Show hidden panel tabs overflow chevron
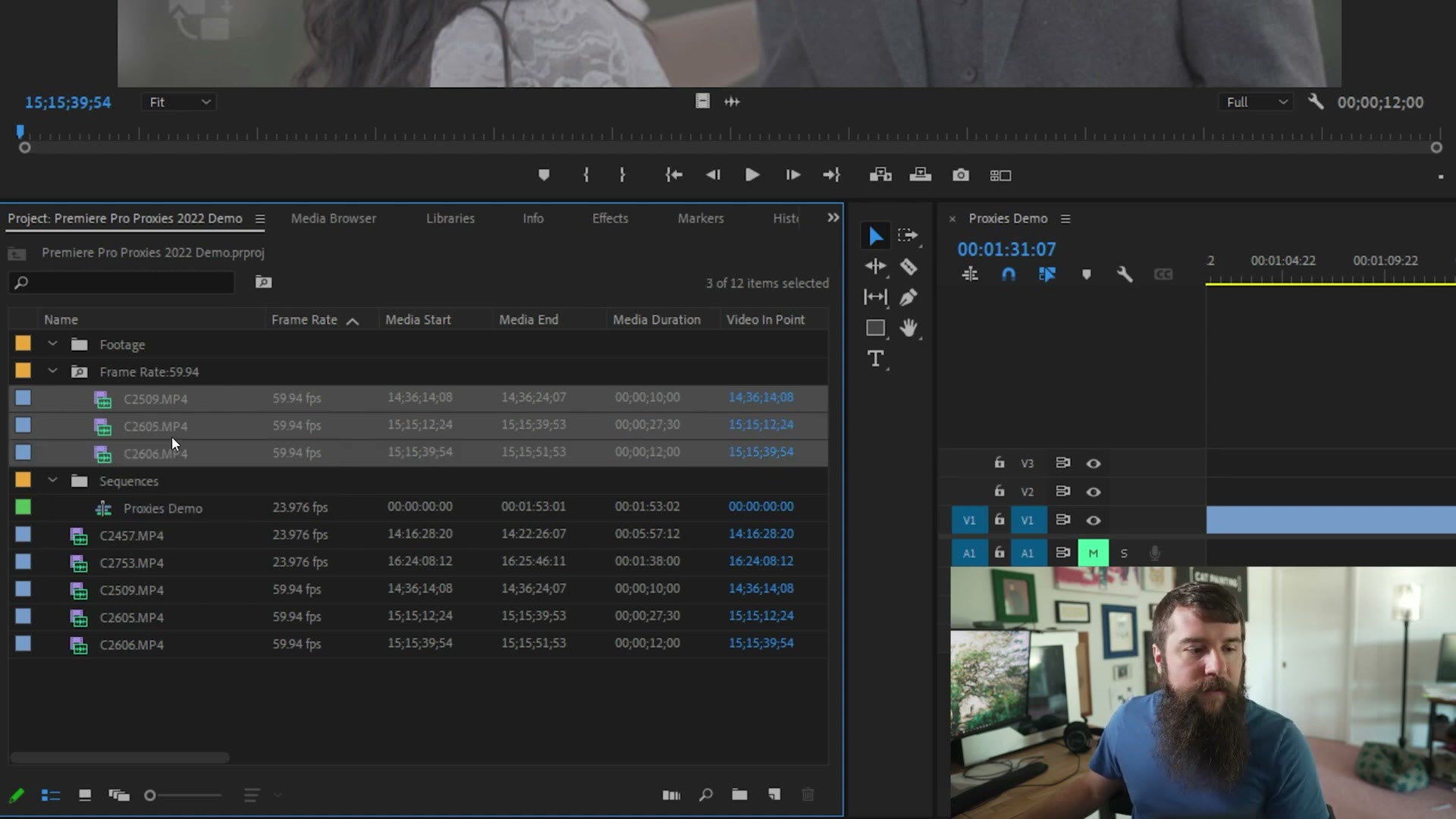This screenshot has height=819, width=1456. pos(833,218)
